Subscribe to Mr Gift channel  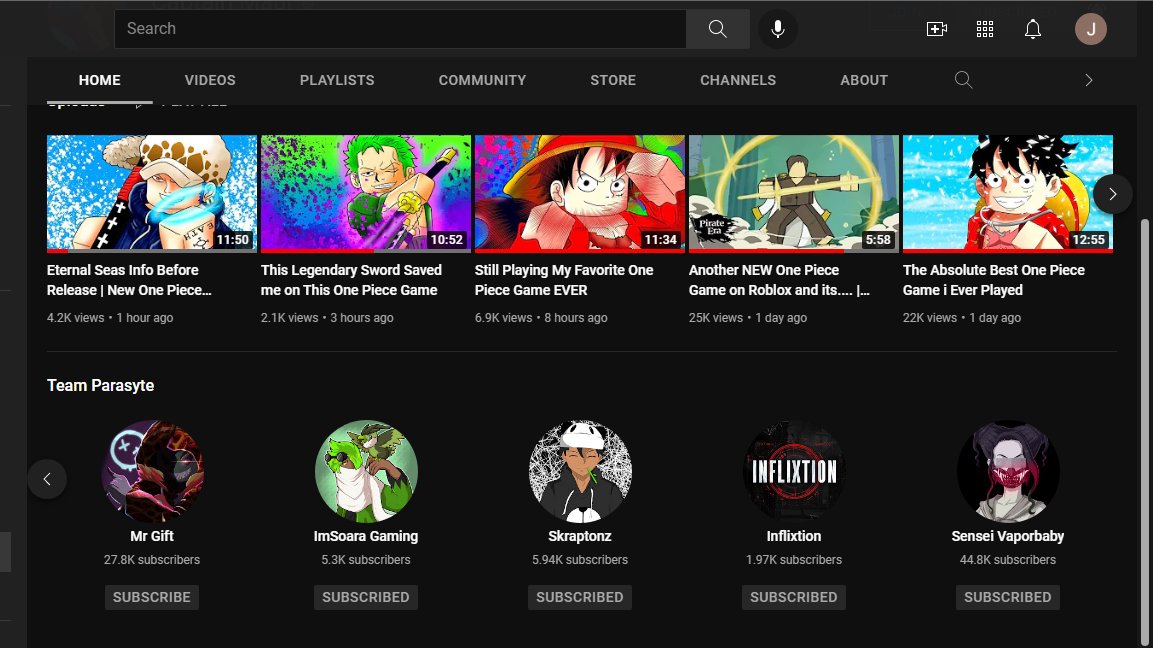(151, 597)
